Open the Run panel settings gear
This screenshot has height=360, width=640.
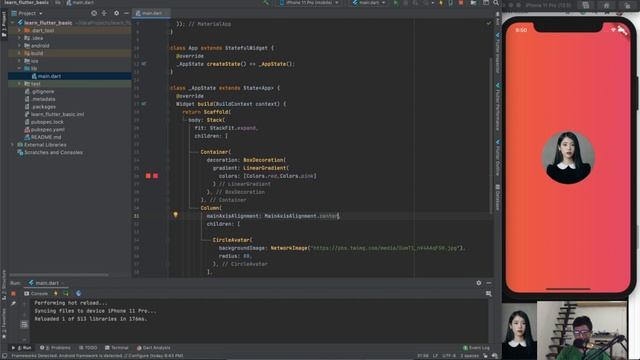click(x=479, y=283)
